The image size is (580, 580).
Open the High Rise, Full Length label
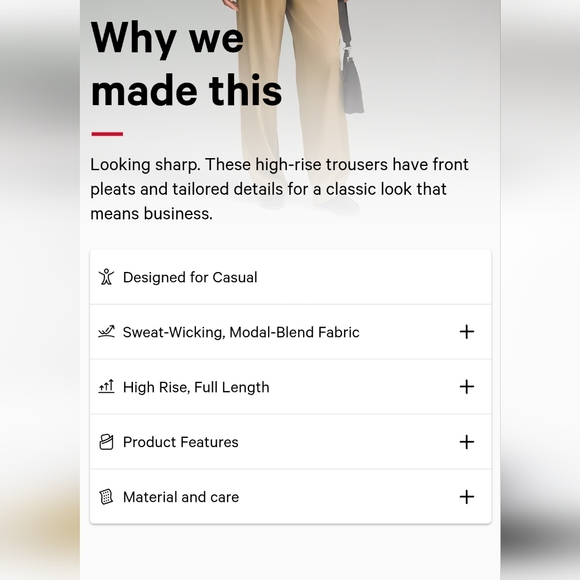196,387
